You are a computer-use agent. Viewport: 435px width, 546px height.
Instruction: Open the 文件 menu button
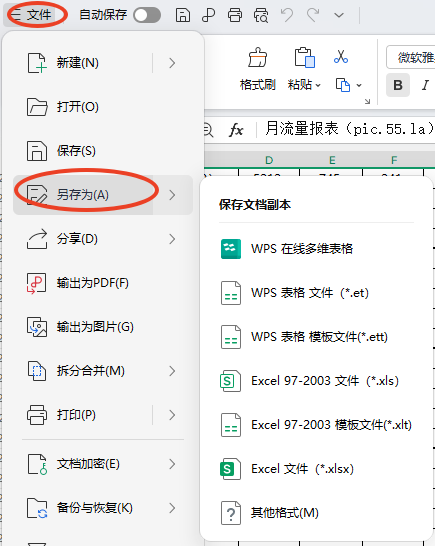pyautogui.click(x=31, y=15)
